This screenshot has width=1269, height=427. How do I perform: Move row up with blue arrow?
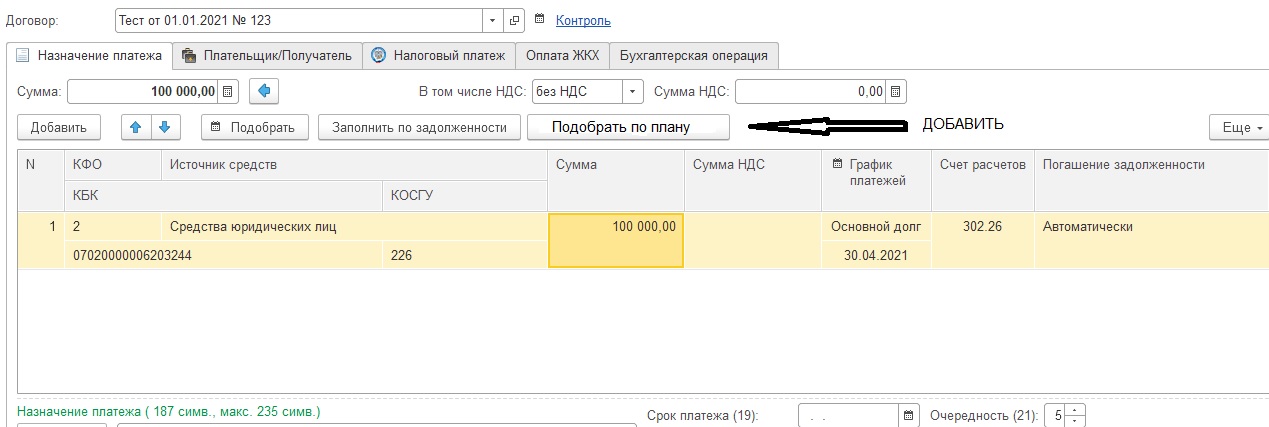click(136, 127)
